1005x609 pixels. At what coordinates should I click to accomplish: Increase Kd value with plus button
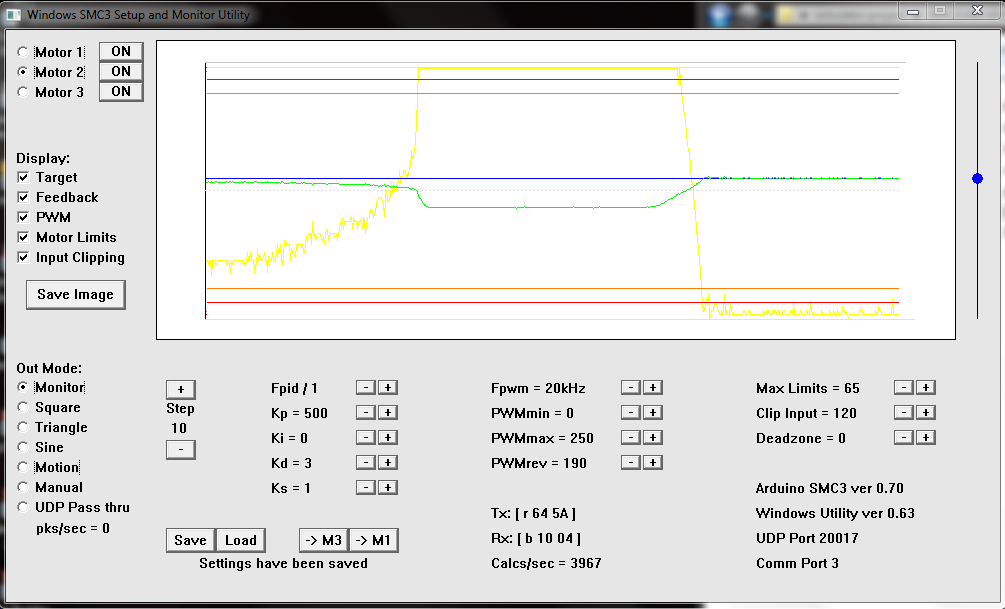click(387, 462)
